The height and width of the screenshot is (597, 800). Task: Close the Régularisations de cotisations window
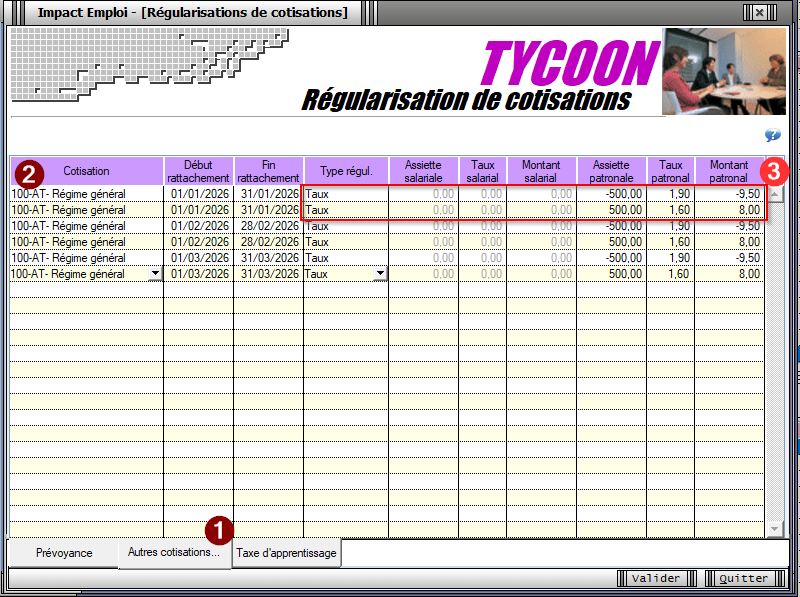(x=759, y=12)
